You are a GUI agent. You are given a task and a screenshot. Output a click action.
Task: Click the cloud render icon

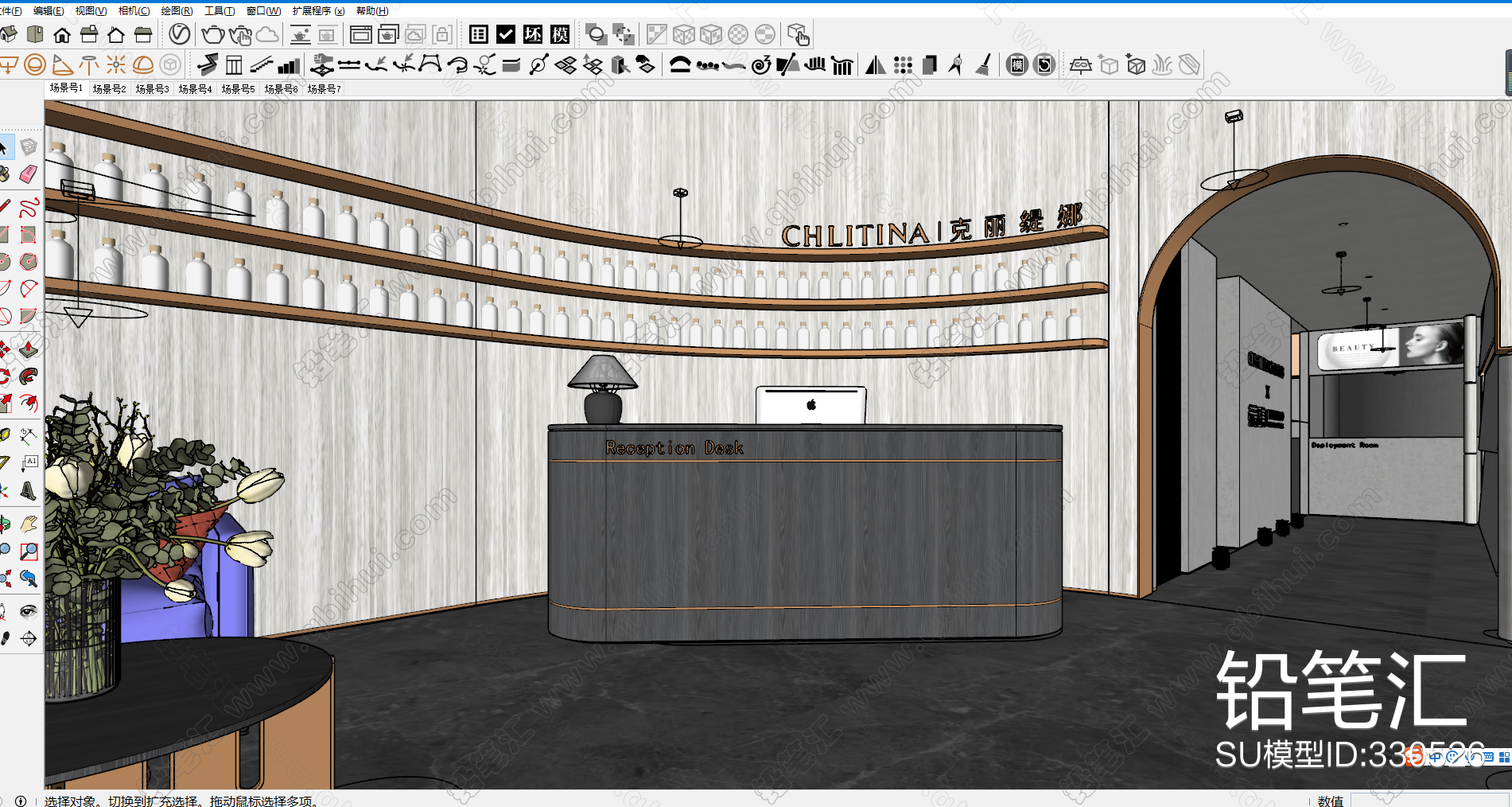tap(267, 34)
